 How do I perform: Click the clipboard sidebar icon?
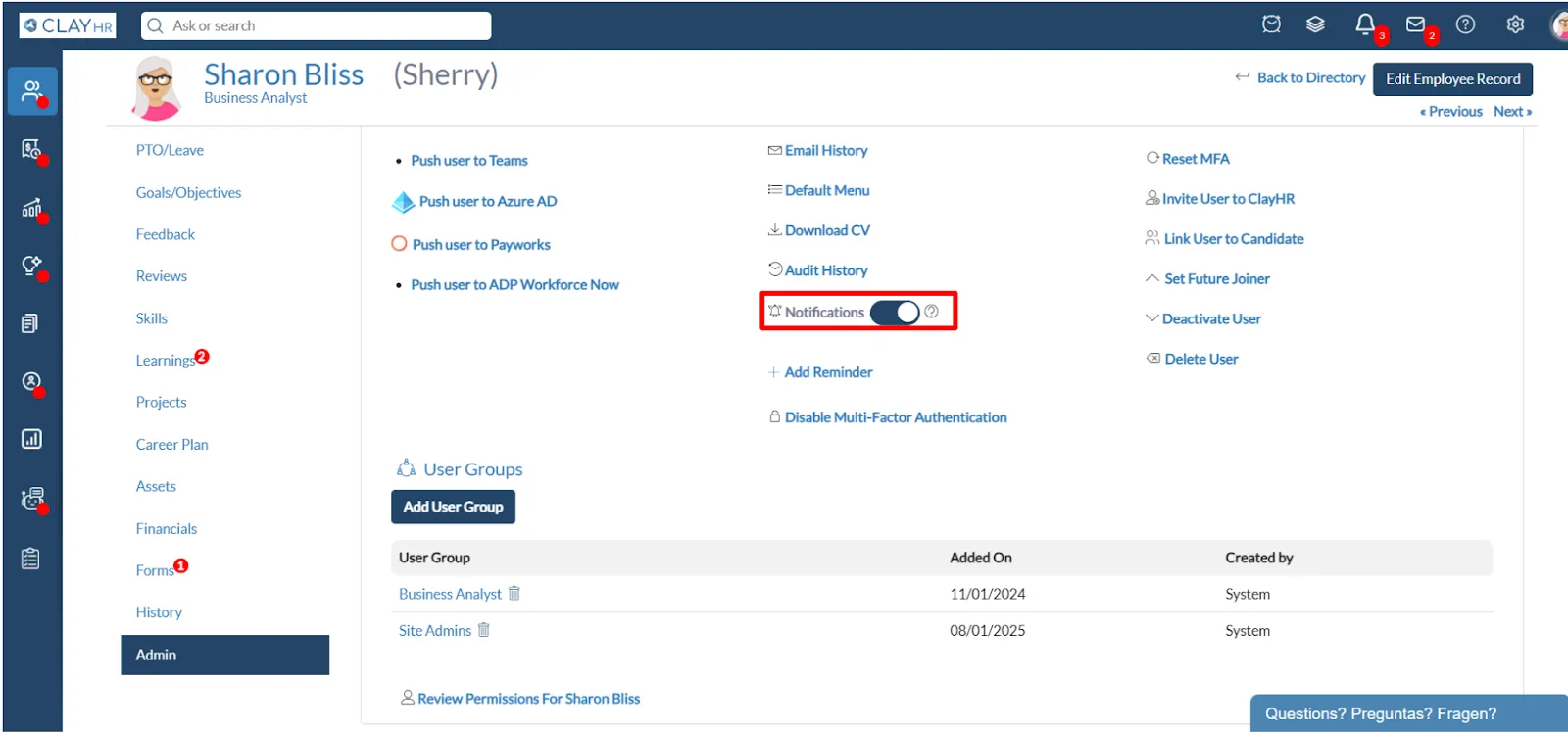30,559
